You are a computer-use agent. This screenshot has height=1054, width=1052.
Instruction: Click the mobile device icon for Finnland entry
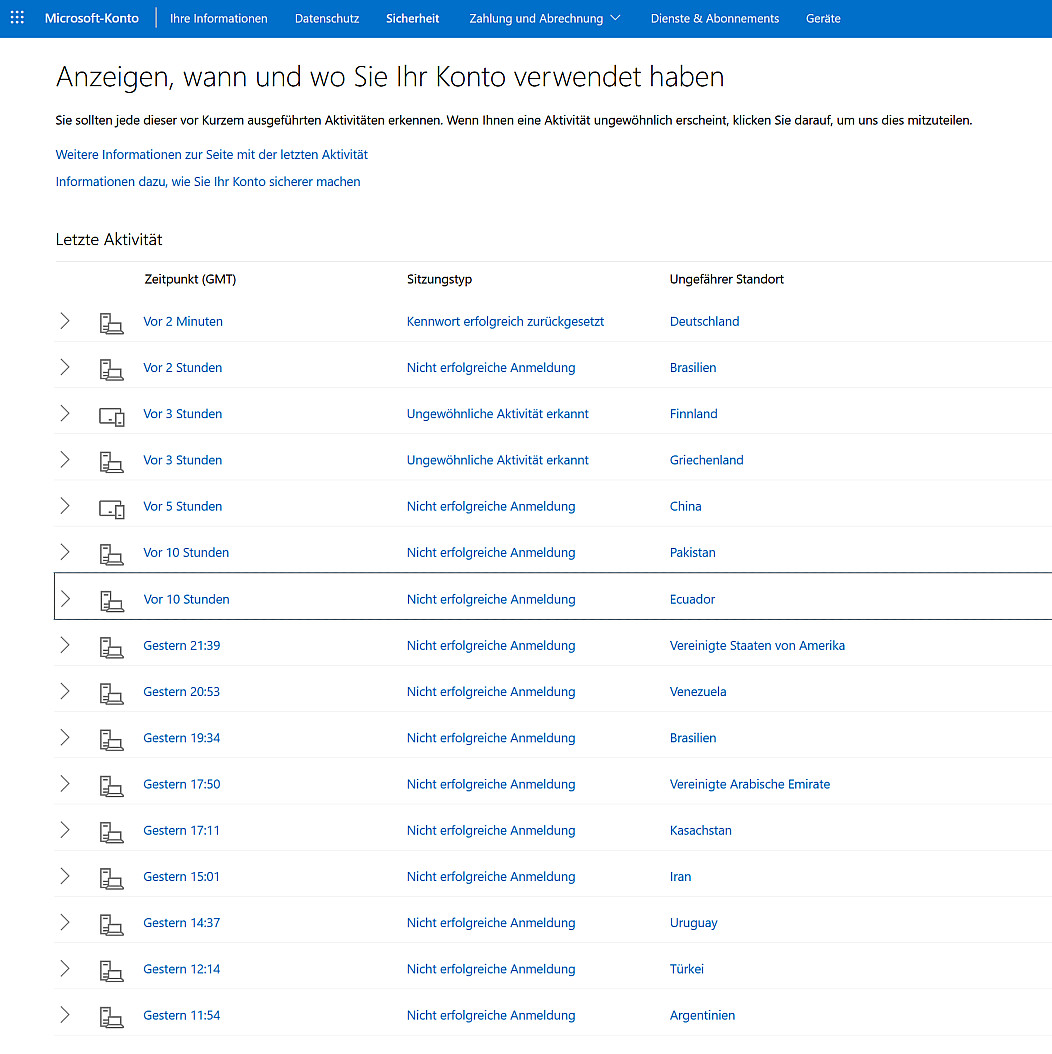[111, 415]
